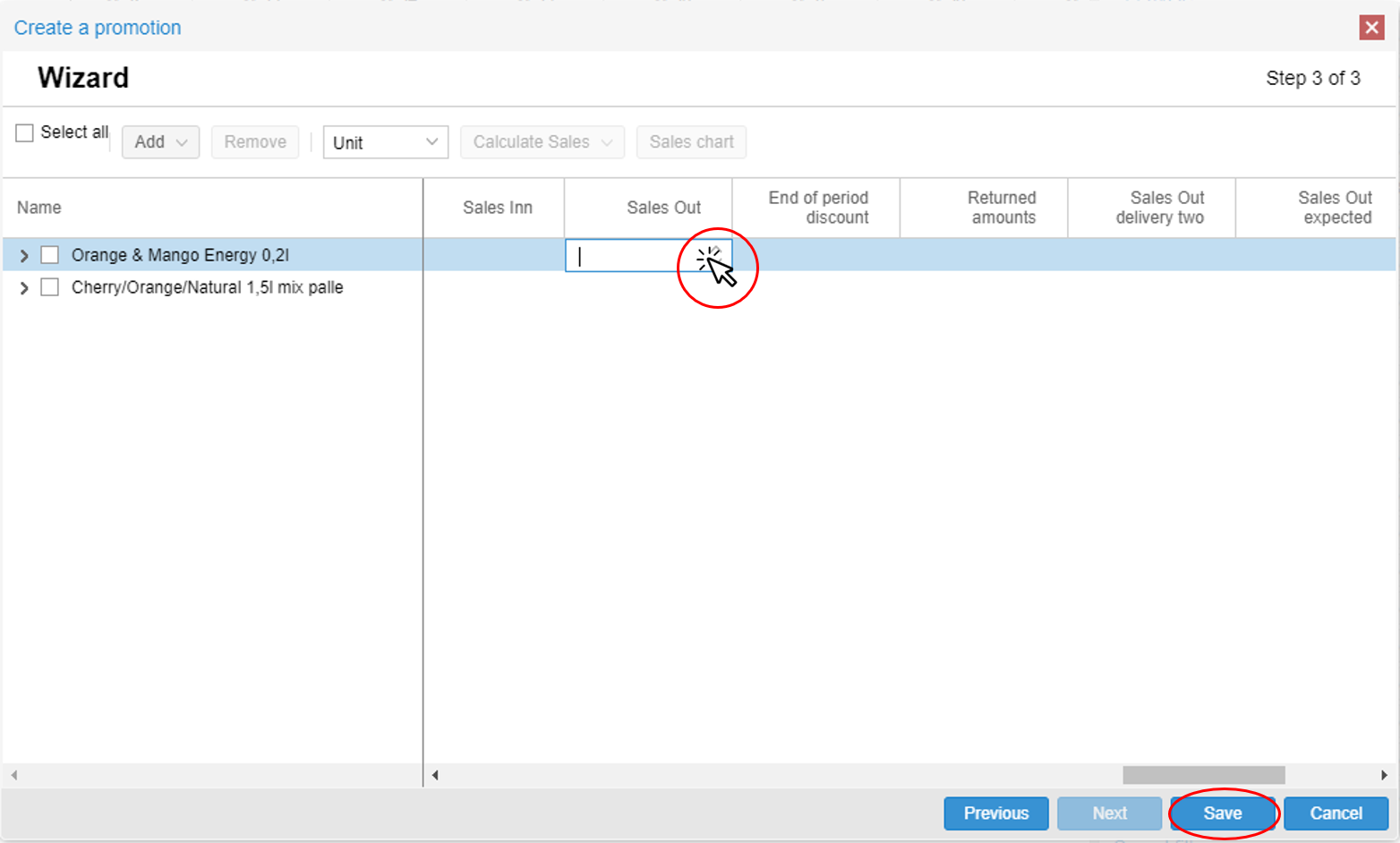Cancel the wizard
Screen dimensions: 1400x843
pos(1336,813)
